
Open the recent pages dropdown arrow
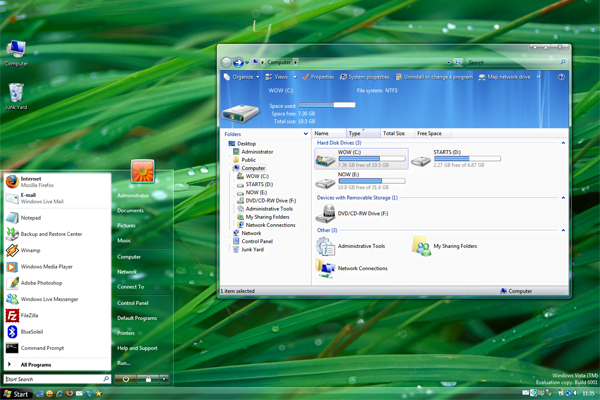[247, 62]
